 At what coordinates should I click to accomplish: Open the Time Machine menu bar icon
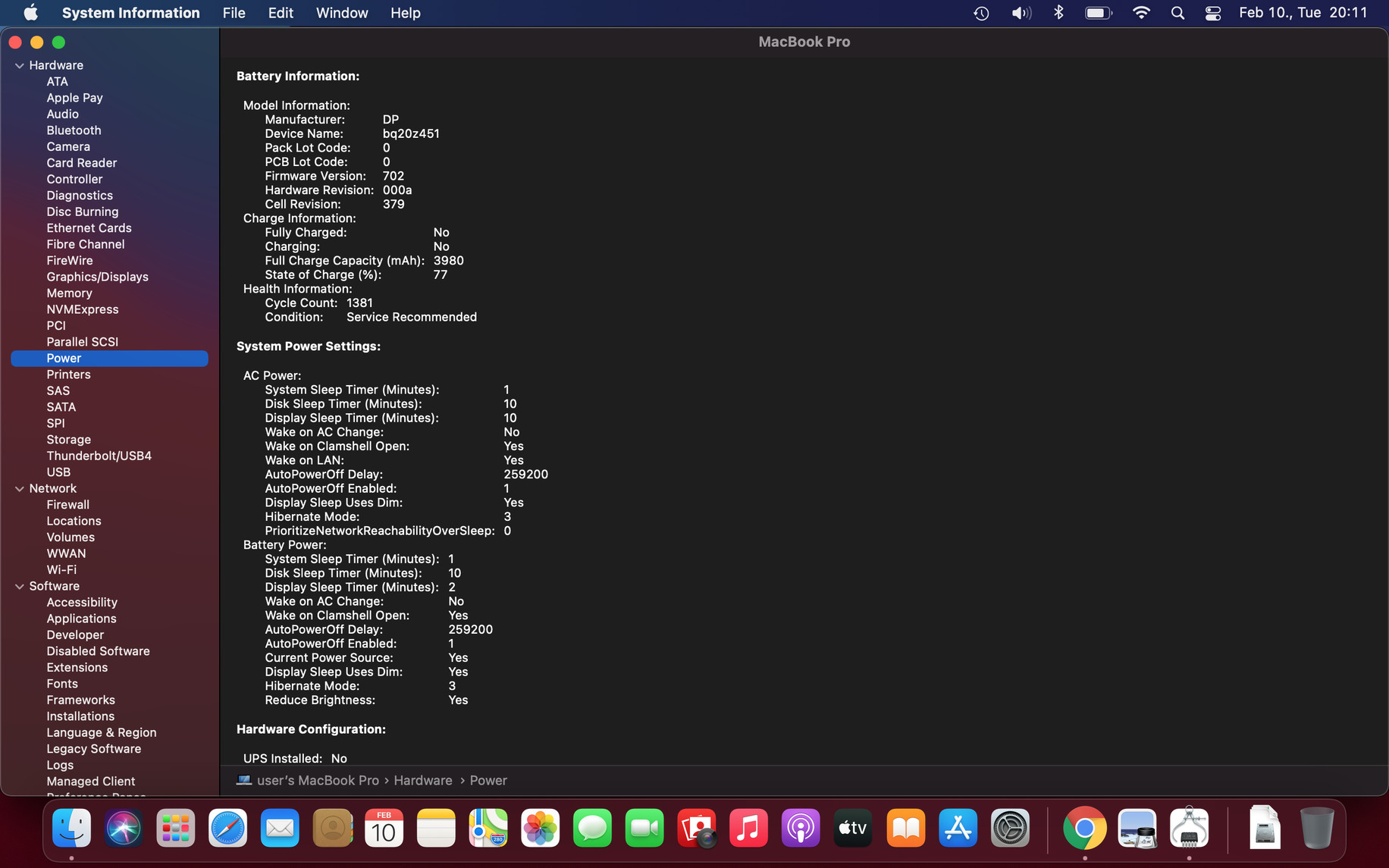[x=981, y=13]
